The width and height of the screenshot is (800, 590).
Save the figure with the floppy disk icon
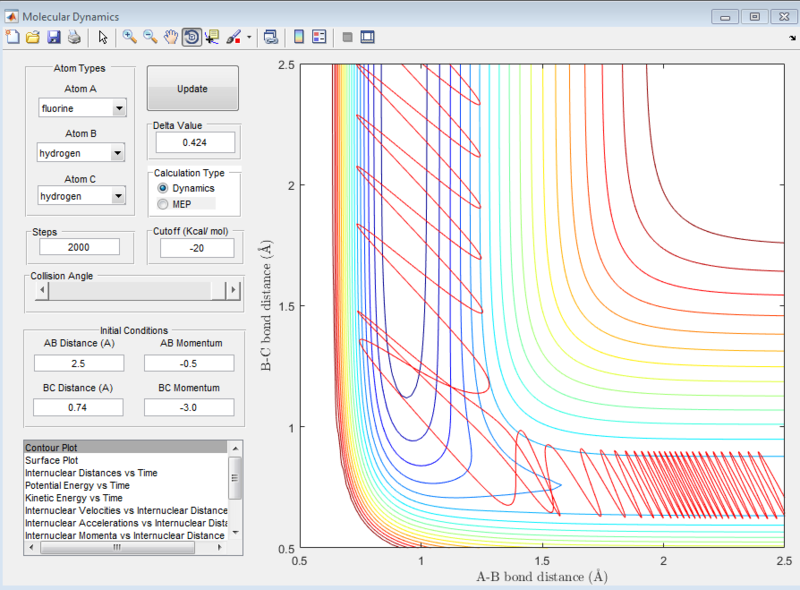pos(54,37)
